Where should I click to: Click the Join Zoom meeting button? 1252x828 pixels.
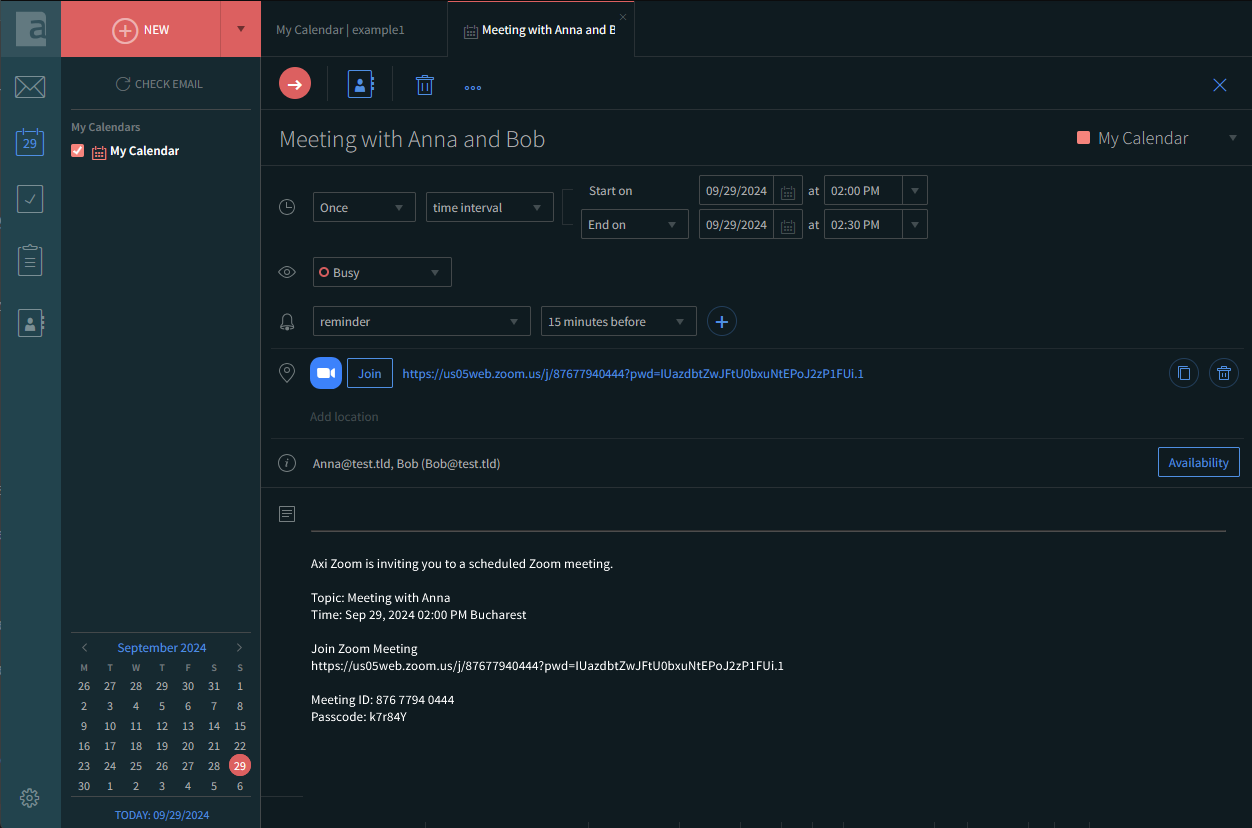tap(370, 373)
